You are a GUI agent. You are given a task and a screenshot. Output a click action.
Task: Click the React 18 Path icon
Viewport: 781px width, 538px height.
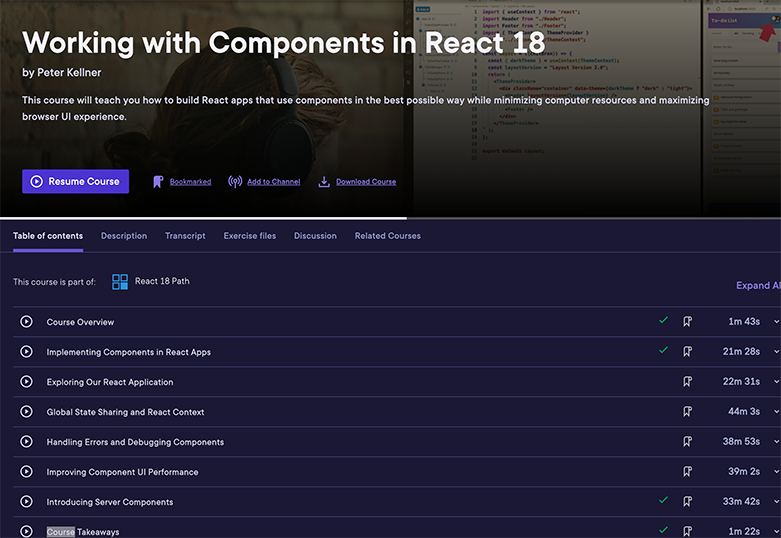120,281
